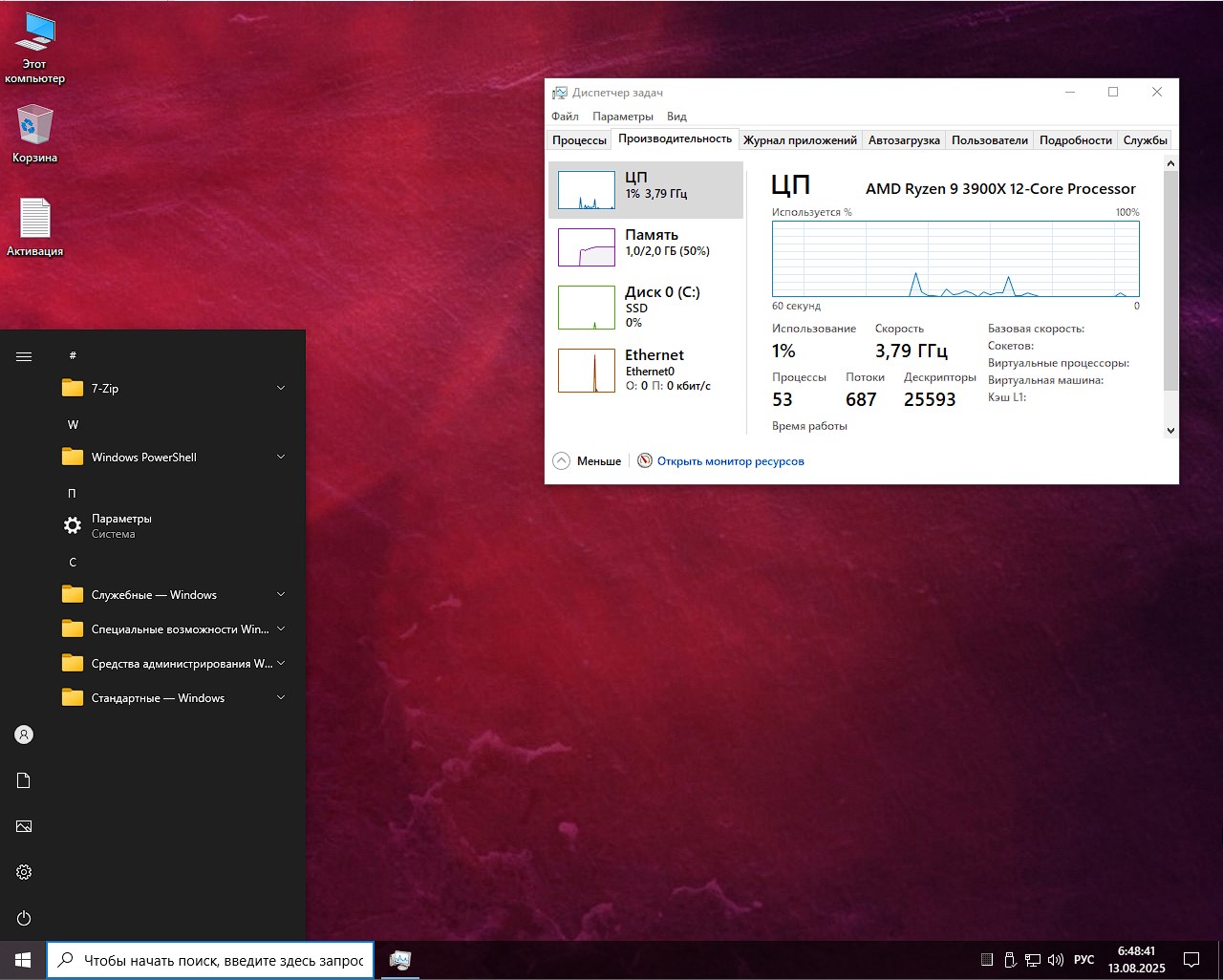
Task: Go to the Пользователи tab
Action: tap(990, 140)
